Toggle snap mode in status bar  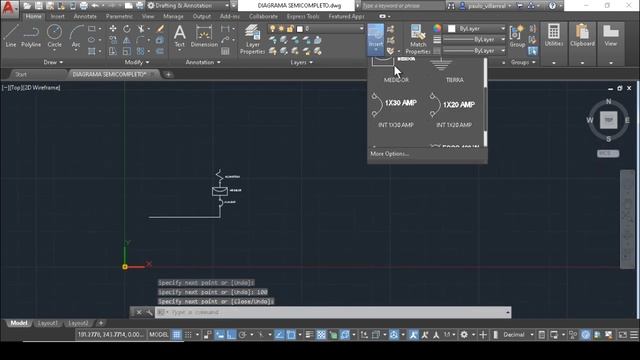click(x=188, y=335)
